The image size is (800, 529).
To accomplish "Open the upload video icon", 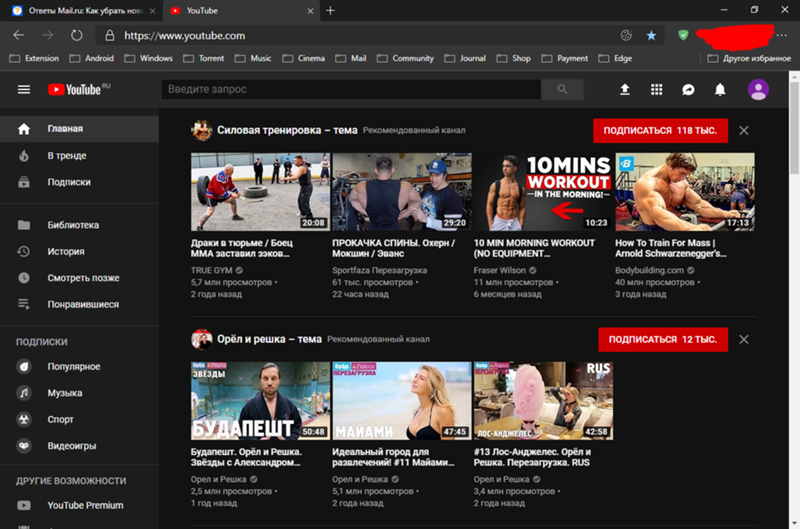I will click(624, 90).
